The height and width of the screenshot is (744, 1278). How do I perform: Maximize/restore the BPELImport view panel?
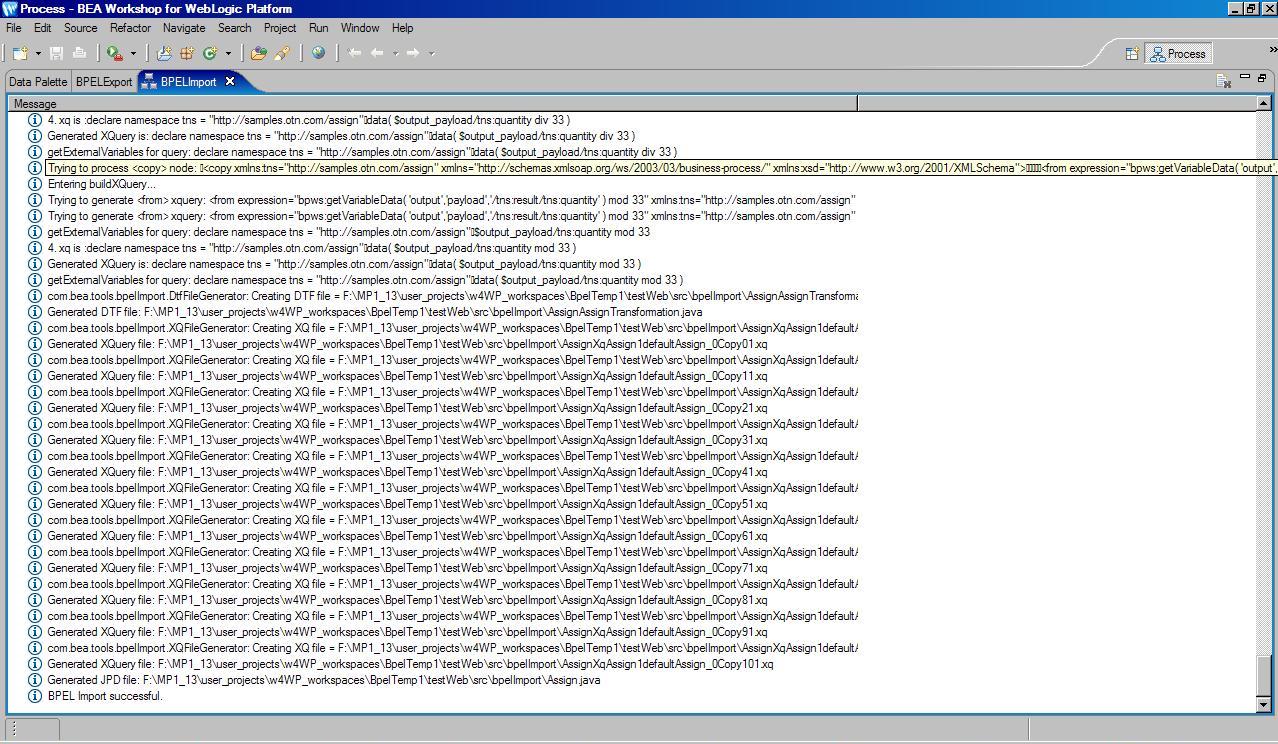1262,77
